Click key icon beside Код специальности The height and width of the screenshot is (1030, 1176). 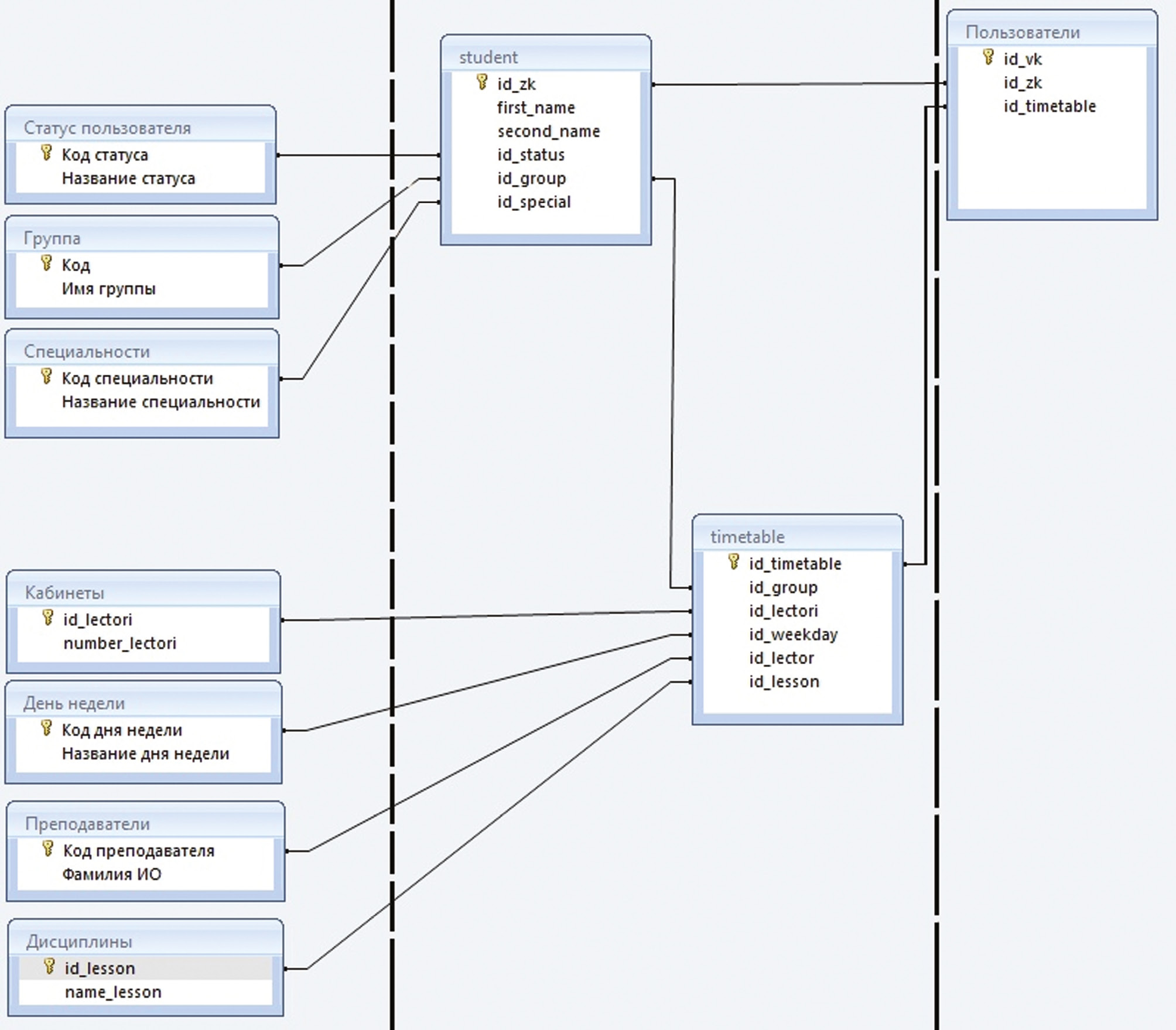[46, 377]
